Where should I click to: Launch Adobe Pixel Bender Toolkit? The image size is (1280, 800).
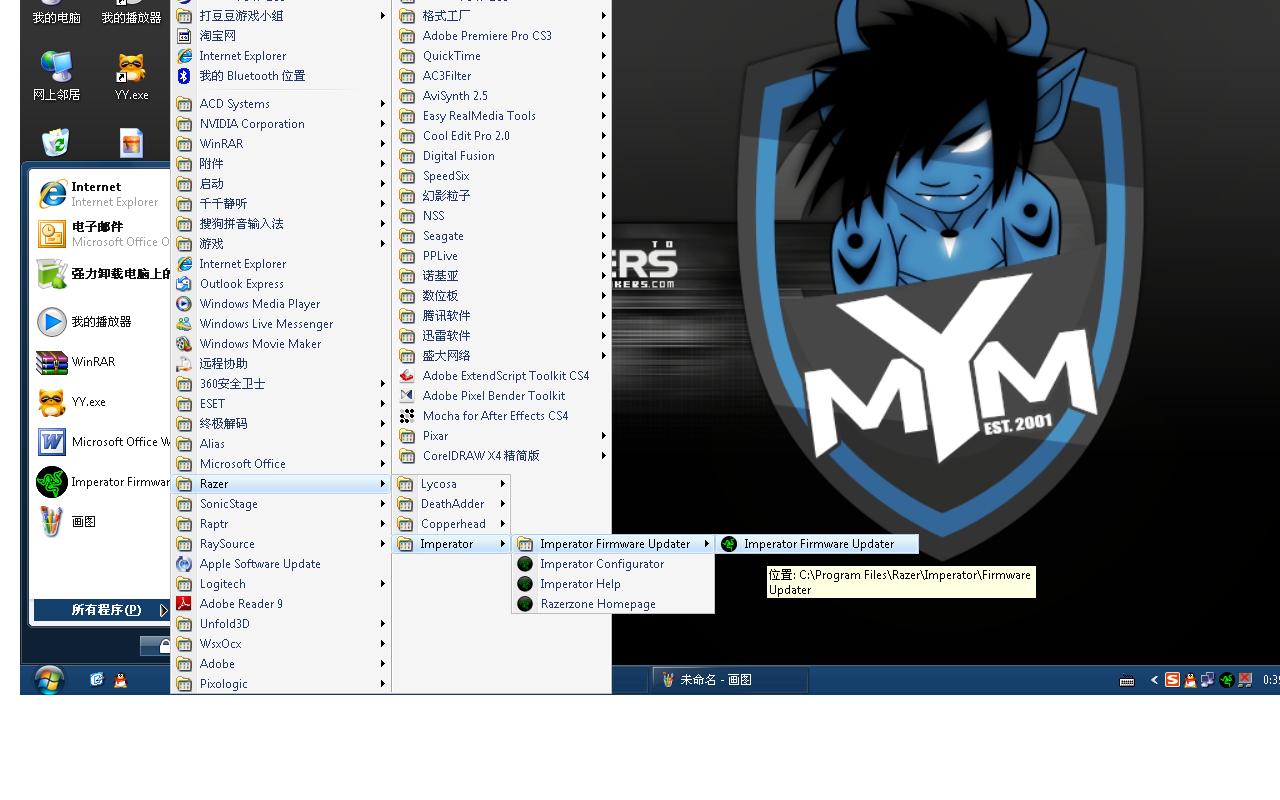[x=502, y=396]
